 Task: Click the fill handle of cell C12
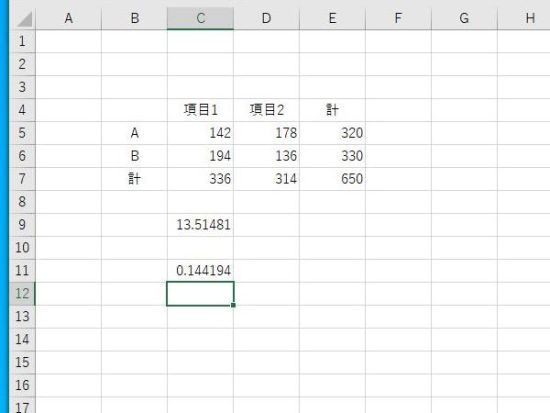[233, 305]
